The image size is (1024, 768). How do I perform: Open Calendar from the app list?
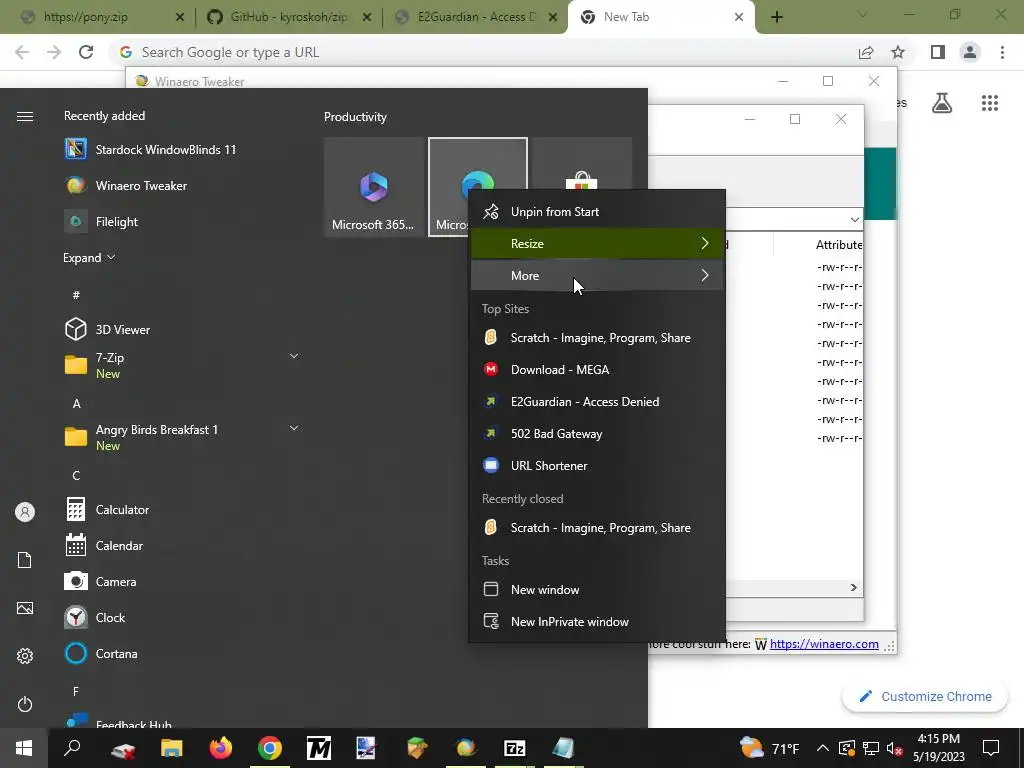[104, 545]
